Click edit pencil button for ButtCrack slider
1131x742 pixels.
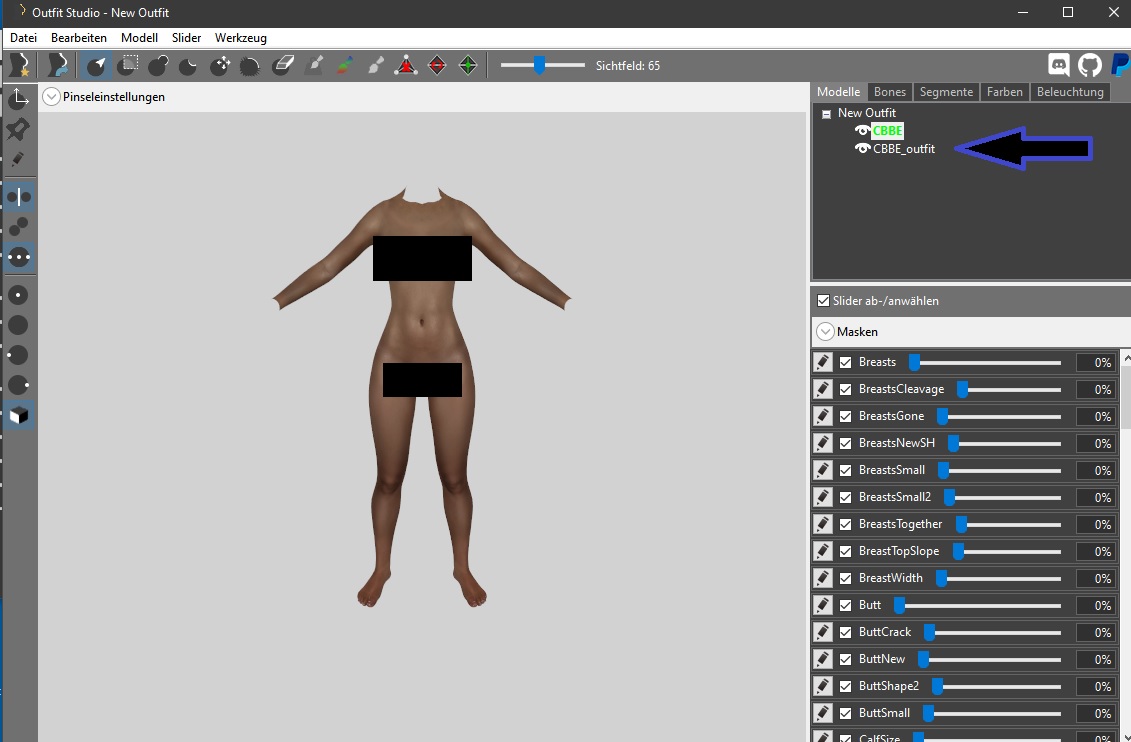(x=822, y=632)
